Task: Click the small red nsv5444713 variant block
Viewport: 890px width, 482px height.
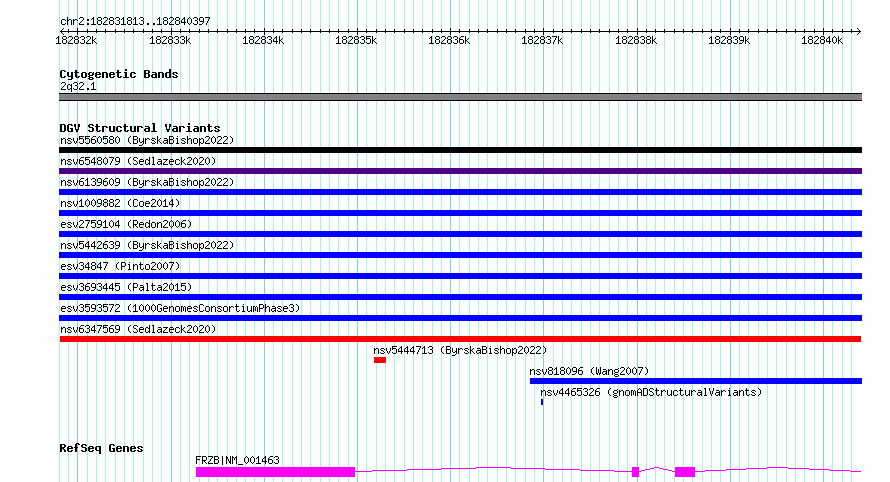Action: [380, 360]
